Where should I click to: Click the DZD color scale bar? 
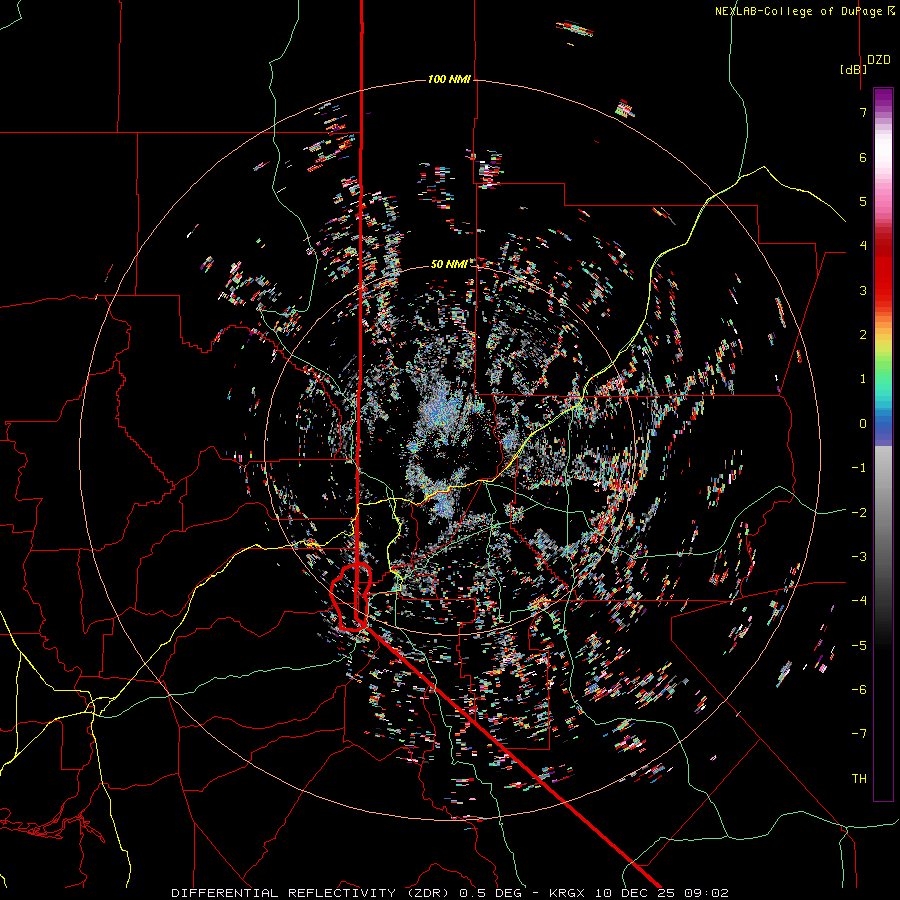tap(883, 444)
